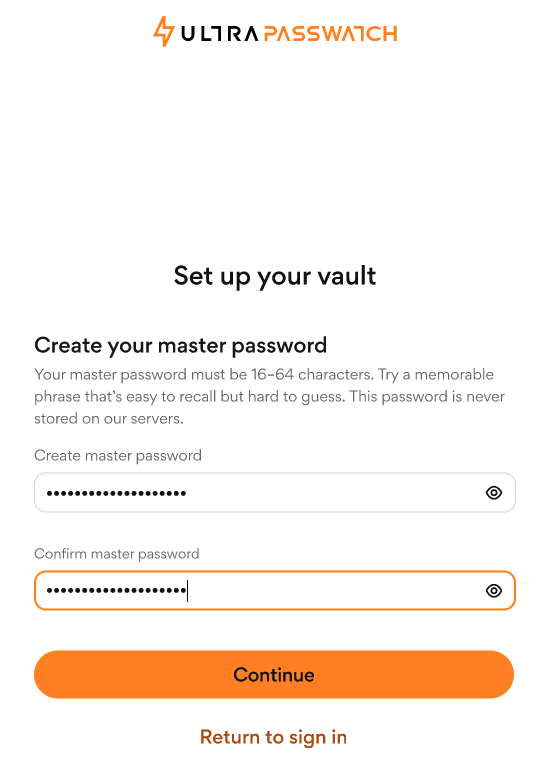Viewport: 546px width, 762px height.
Task: Click the Confirm master password field label
Action: [117, 554]
